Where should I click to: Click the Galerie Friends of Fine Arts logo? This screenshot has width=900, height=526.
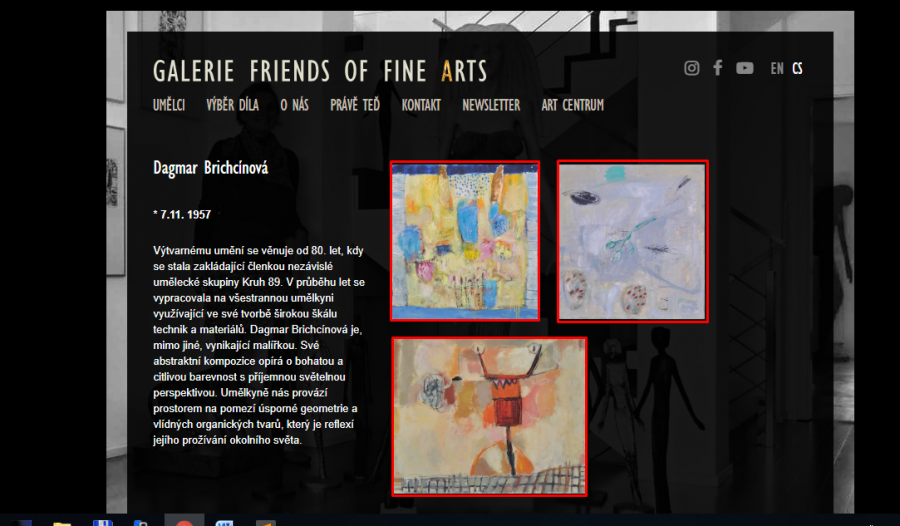320,71
